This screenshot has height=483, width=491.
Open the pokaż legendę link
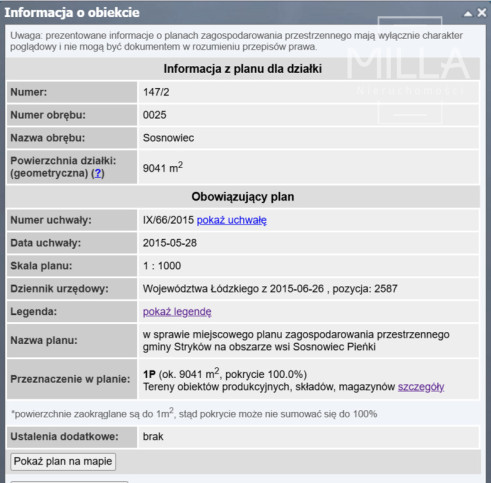pyautogui.click(x=177, y=312)
